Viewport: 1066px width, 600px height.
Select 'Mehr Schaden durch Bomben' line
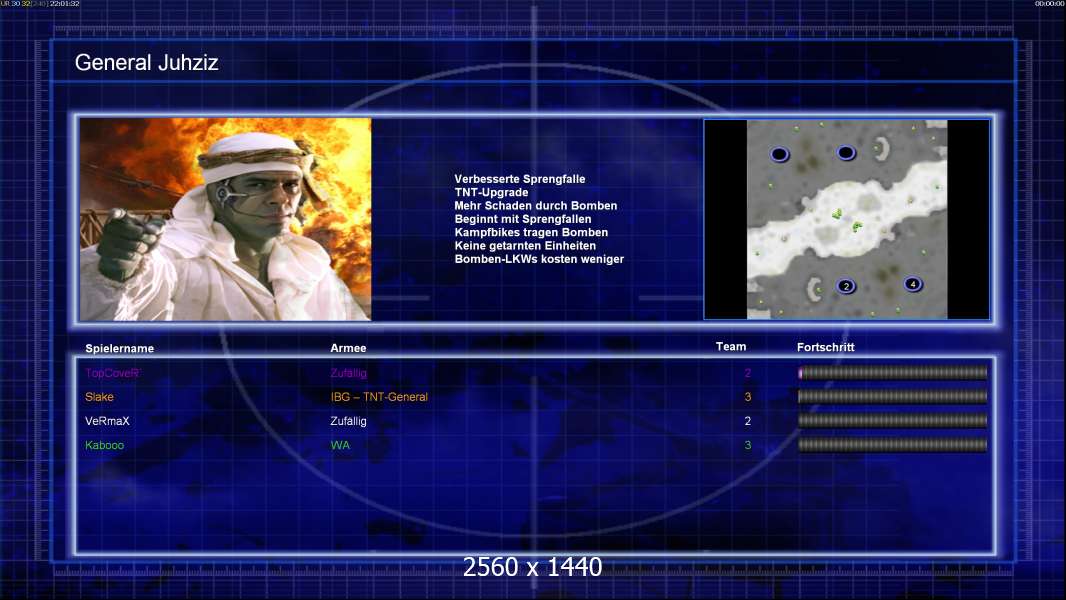point(536,205)
